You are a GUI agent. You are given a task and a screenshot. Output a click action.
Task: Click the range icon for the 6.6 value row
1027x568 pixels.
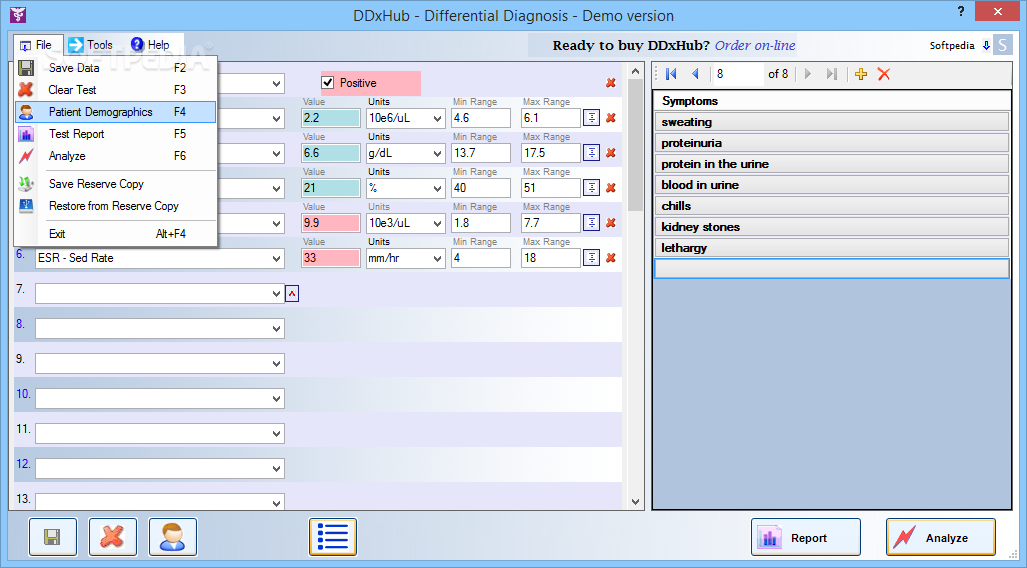coord(591,153)
